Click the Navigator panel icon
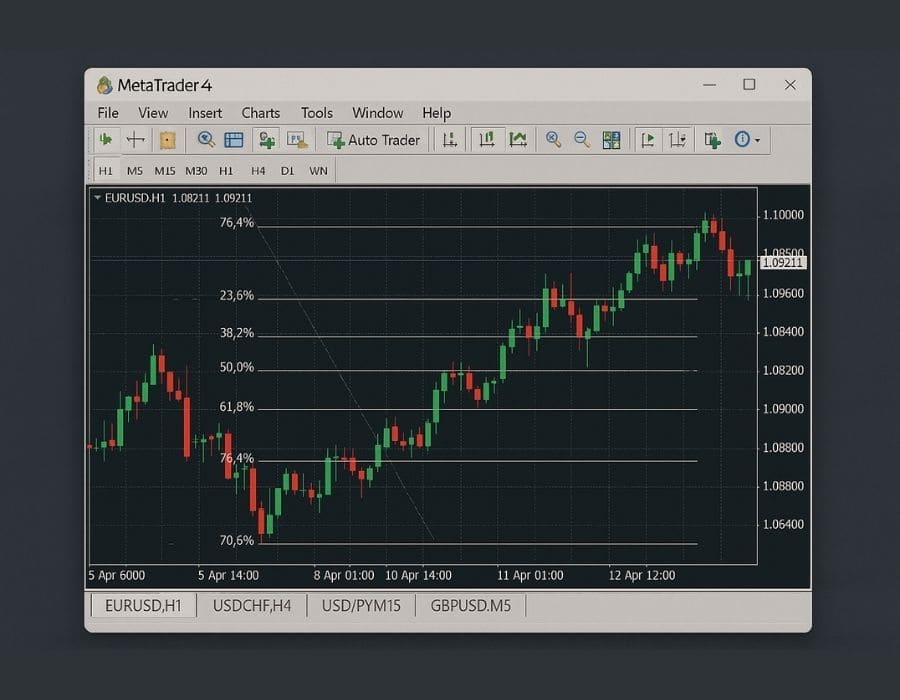 point(265,139)
